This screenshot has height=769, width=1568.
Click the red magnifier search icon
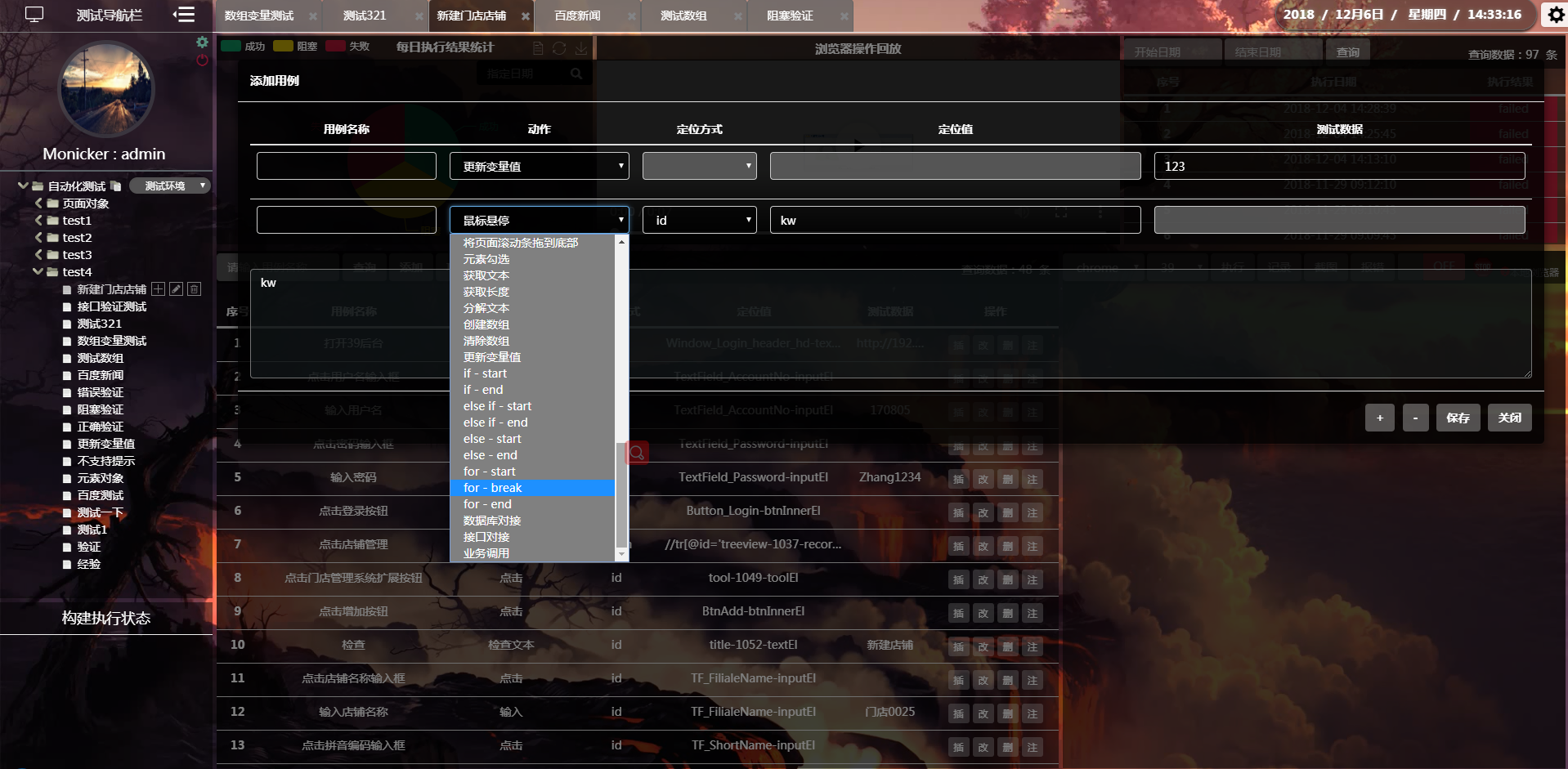coord(637,453)
